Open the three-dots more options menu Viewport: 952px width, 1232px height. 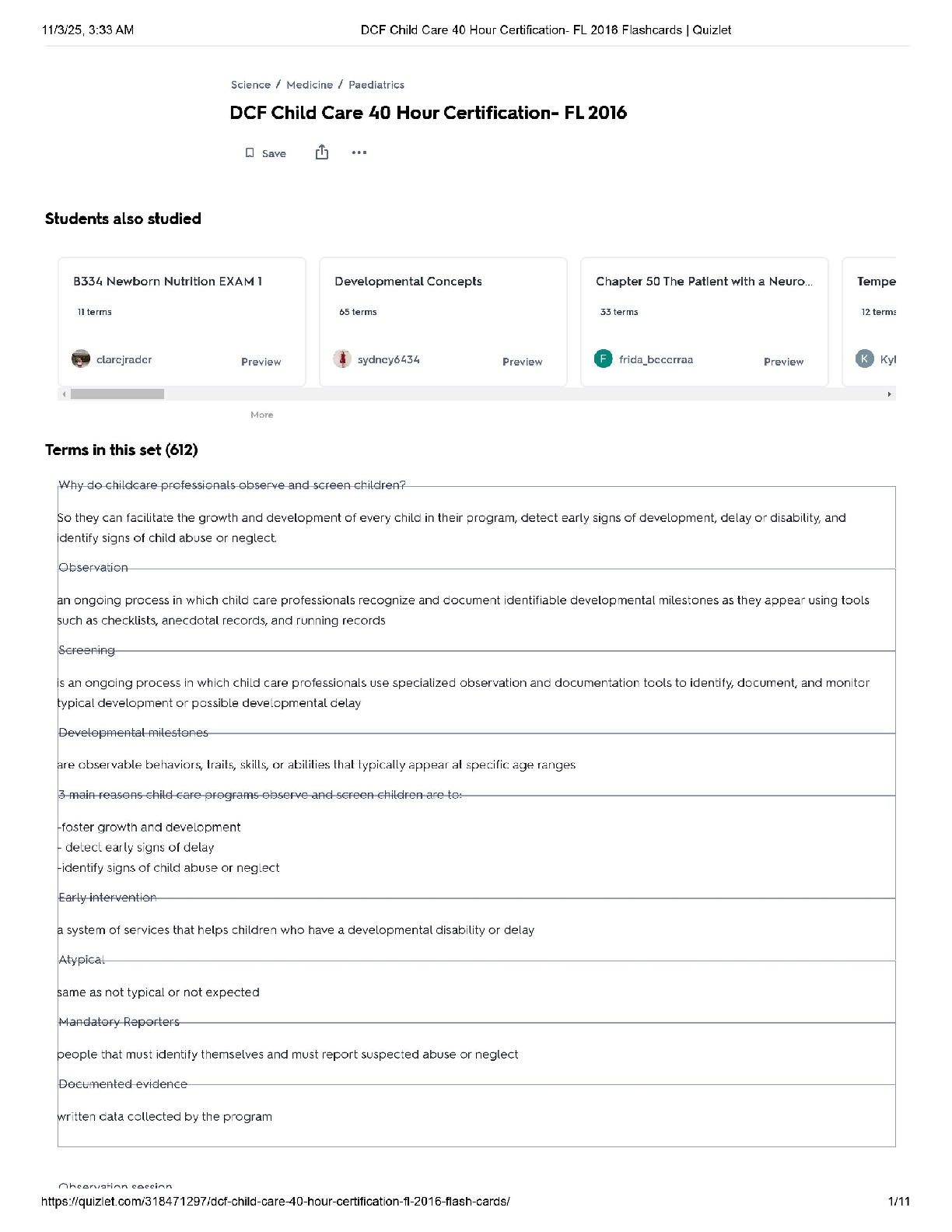coord(359,152)
